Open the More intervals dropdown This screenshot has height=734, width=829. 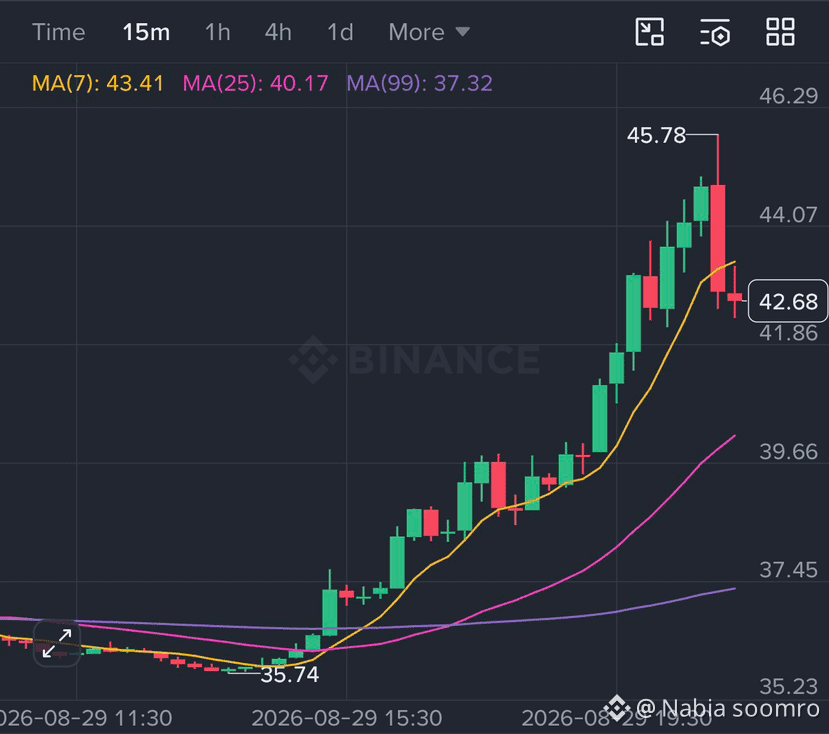(x=429, y=32)
